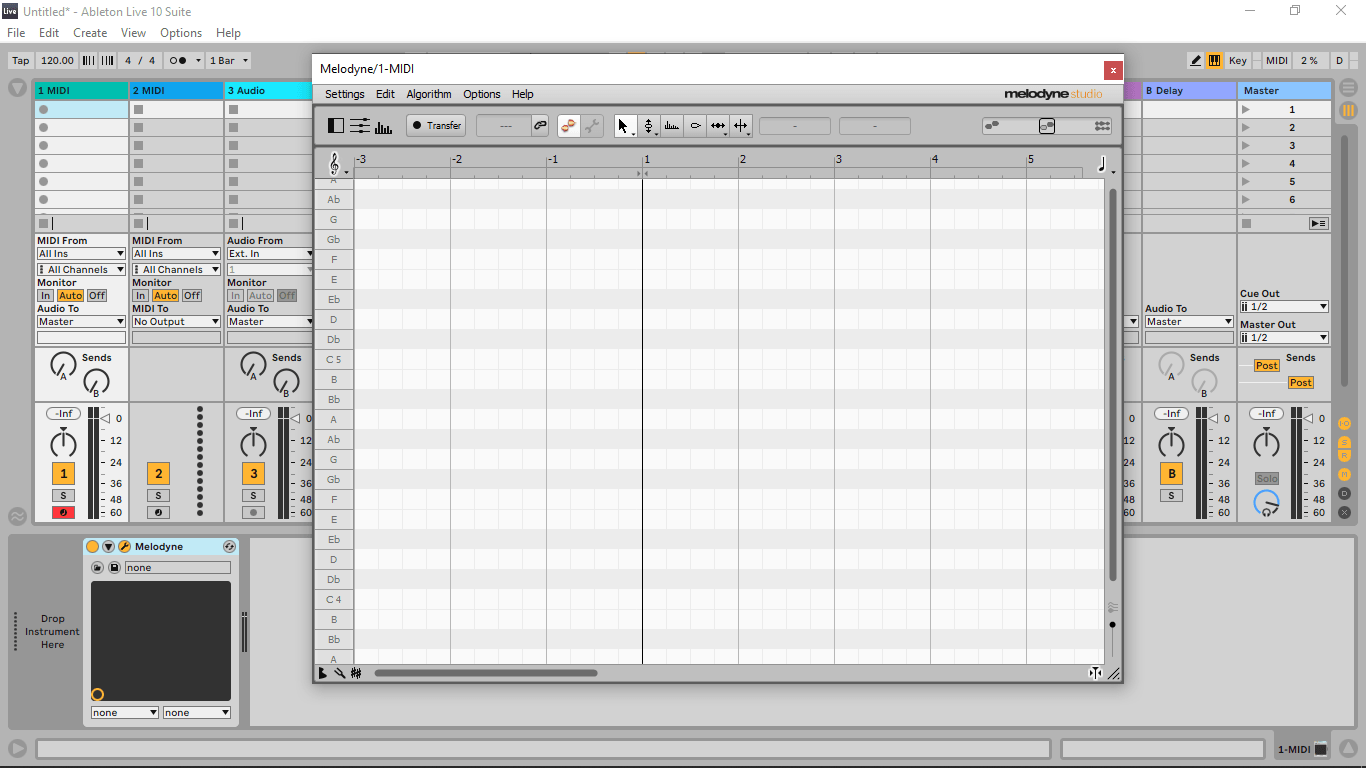Toggle Melodyne track pane icon
This screenshot has height=768, width=1366.
pyautogui.click(x=336, y=126)
